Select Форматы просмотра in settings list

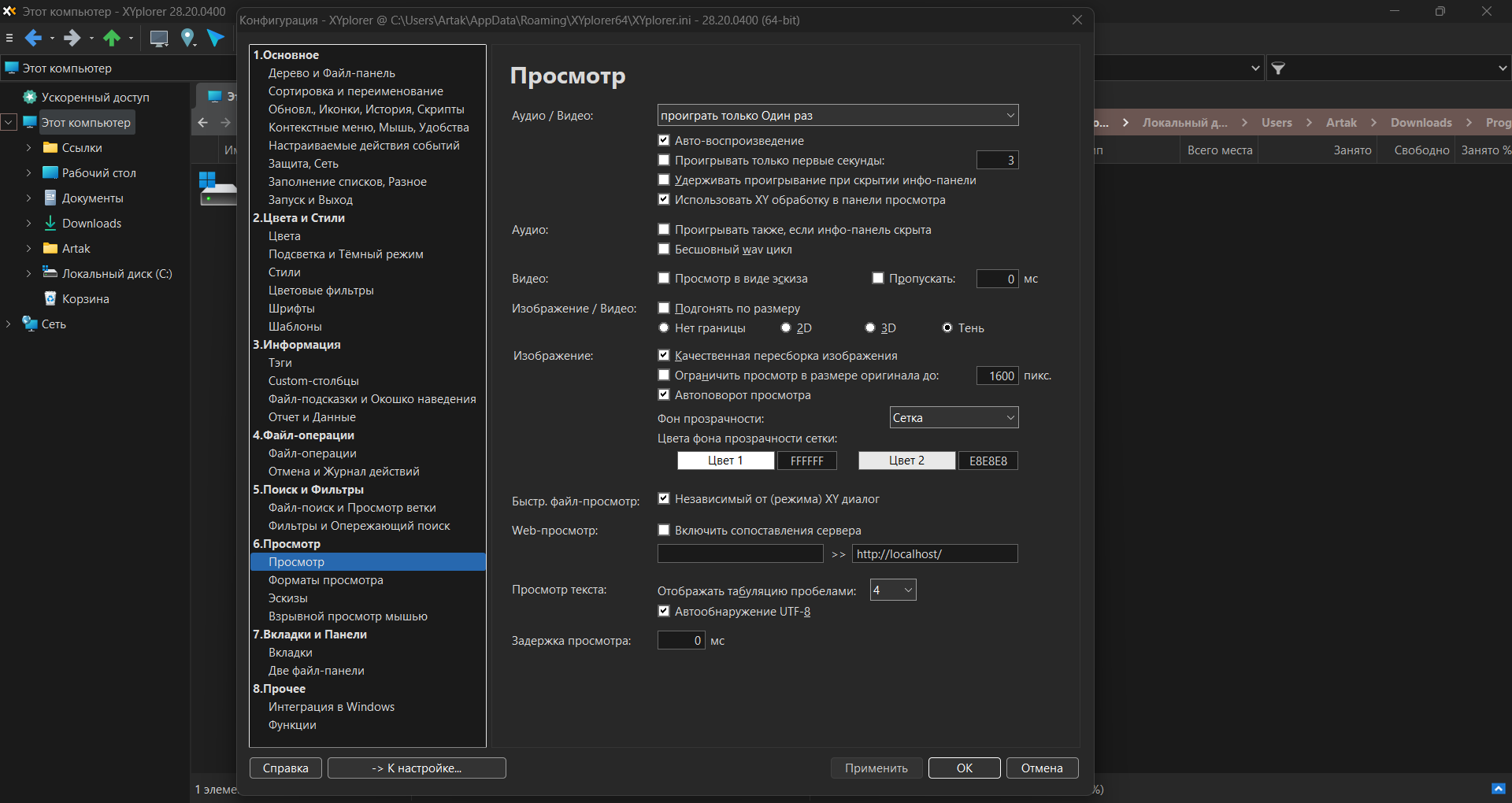[325, 580]
